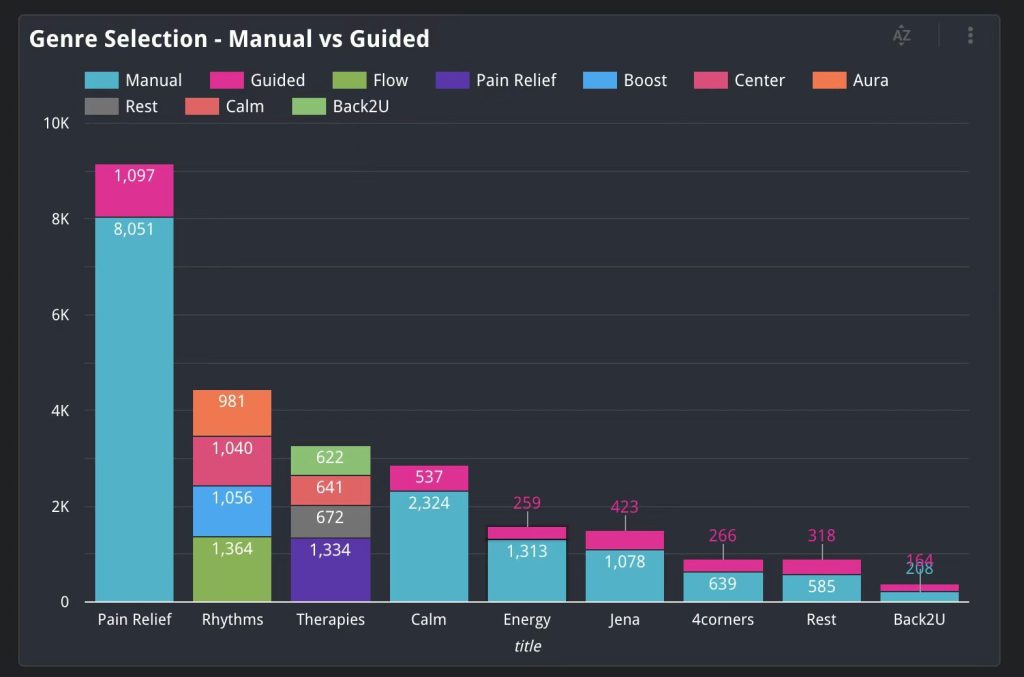Sort the panel using the AZ sort icon
This screenshot has height=677, width=1024.
[x=901, y=34]
